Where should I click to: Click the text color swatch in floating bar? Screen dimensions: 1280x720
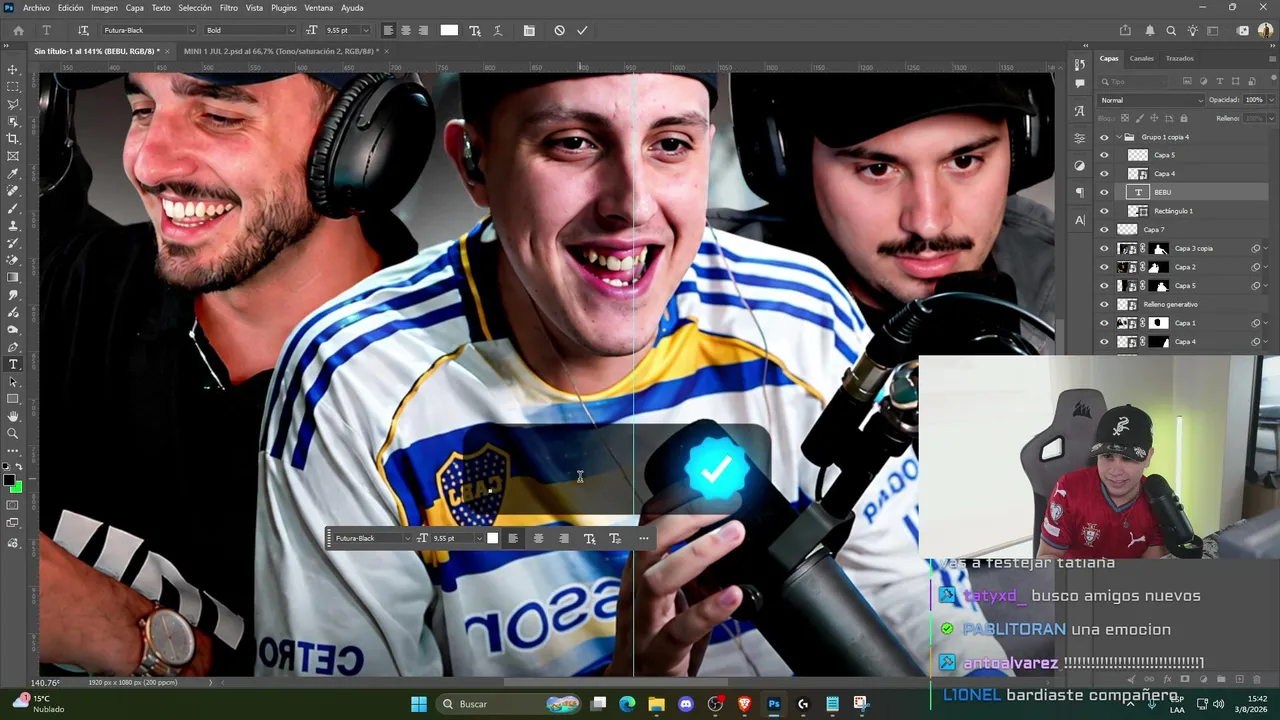coord(492,538)
